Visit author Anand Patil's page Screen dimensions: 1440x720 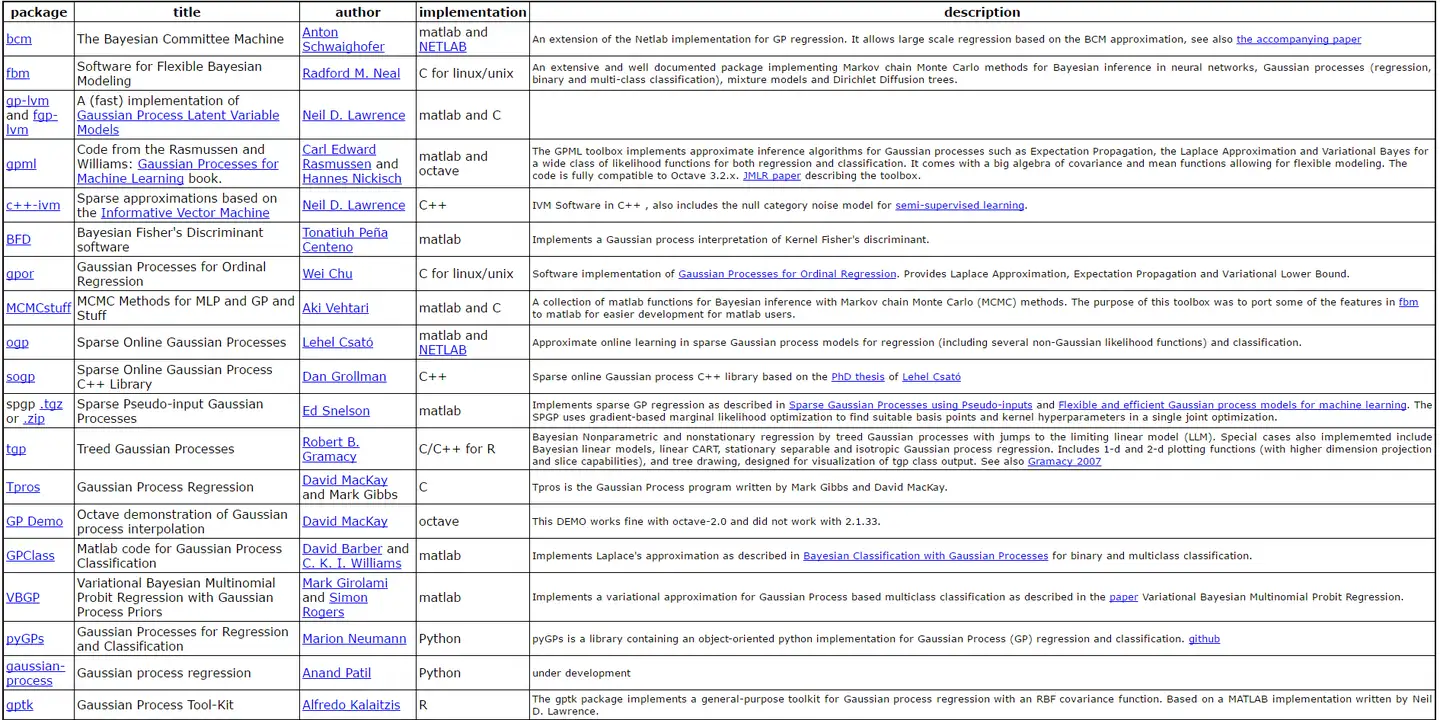[336, 672]
